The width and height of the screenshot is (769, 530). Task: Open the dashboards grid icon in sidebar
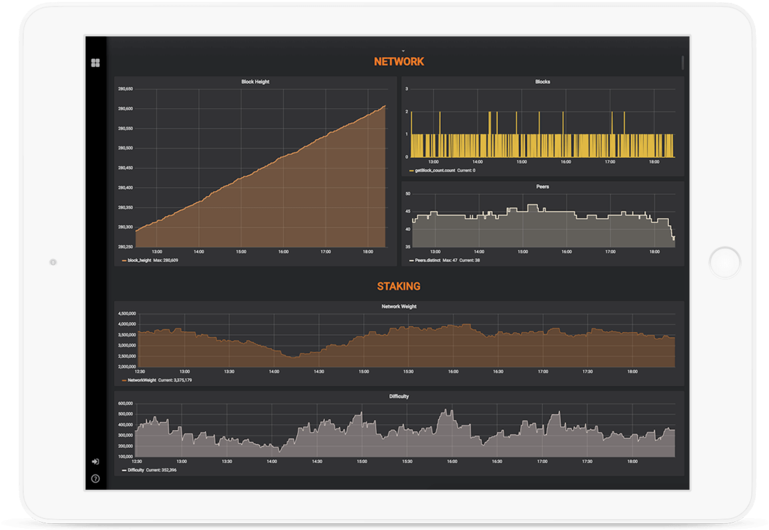coord(96,63)
